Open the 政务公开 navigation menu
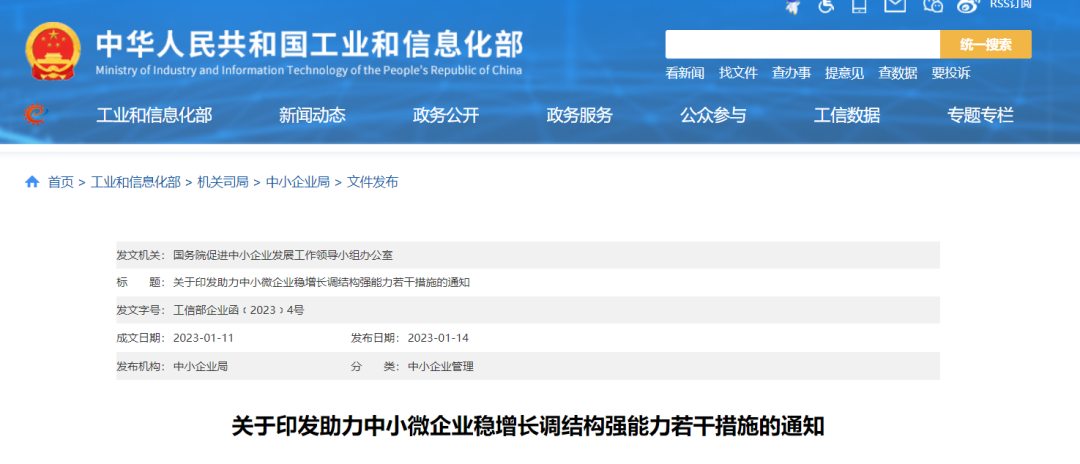Screen dimensions: 1080x464 (x=446, y=115)
